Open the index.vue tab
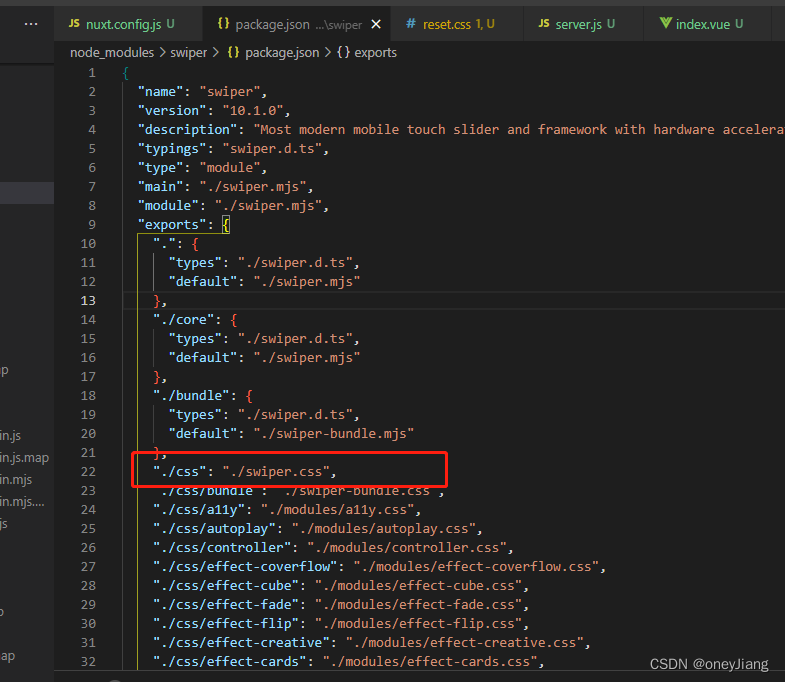Image resolution: width=785 pixels, height=682 pixels. click(706, 24)
